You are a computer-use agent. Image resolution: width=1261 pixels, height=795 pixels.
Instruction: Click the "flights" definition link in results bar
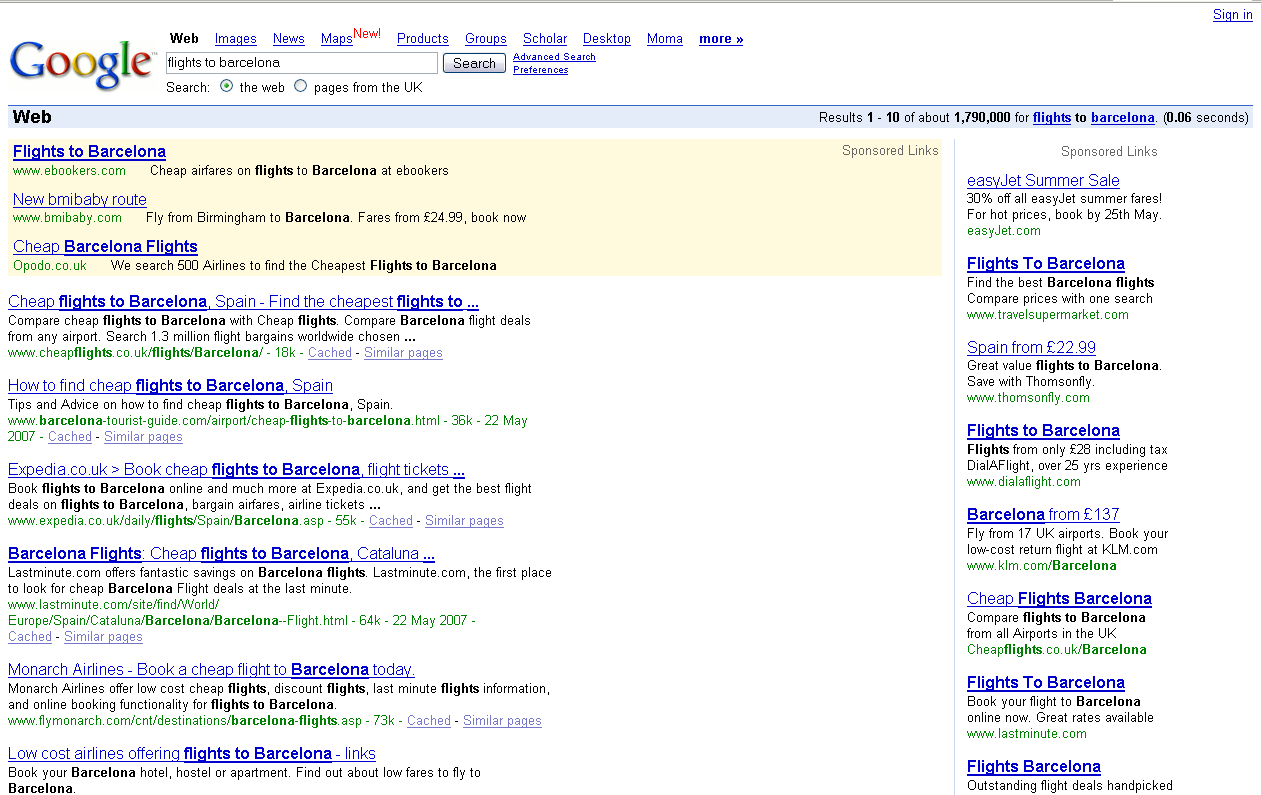pyautogui.click(x=1052, y=118)
